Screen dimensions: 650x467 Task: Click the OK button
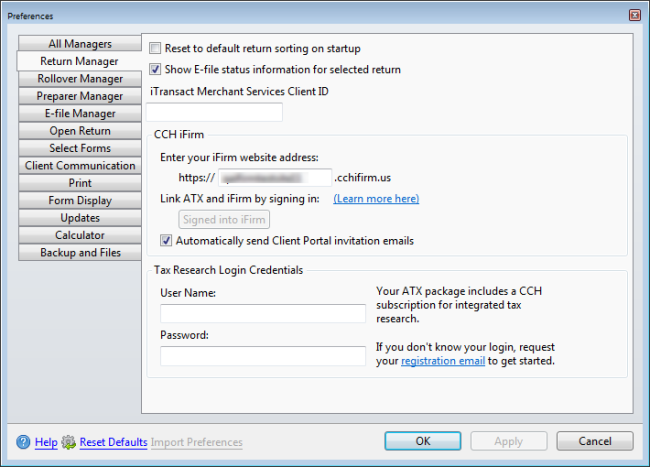[x=422, y=441]
